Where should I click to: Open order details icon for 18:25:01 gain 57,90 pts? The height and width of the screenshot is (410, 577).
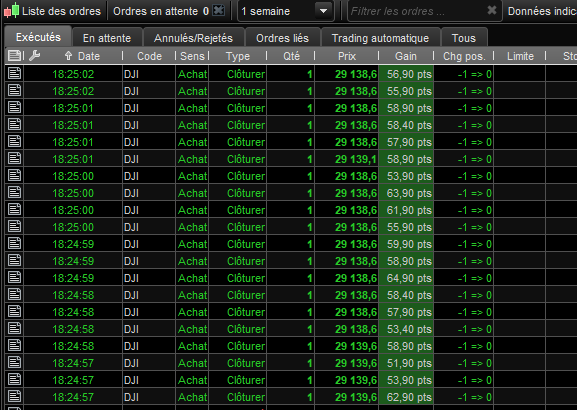pyautogui.click(x=14, y=141)
